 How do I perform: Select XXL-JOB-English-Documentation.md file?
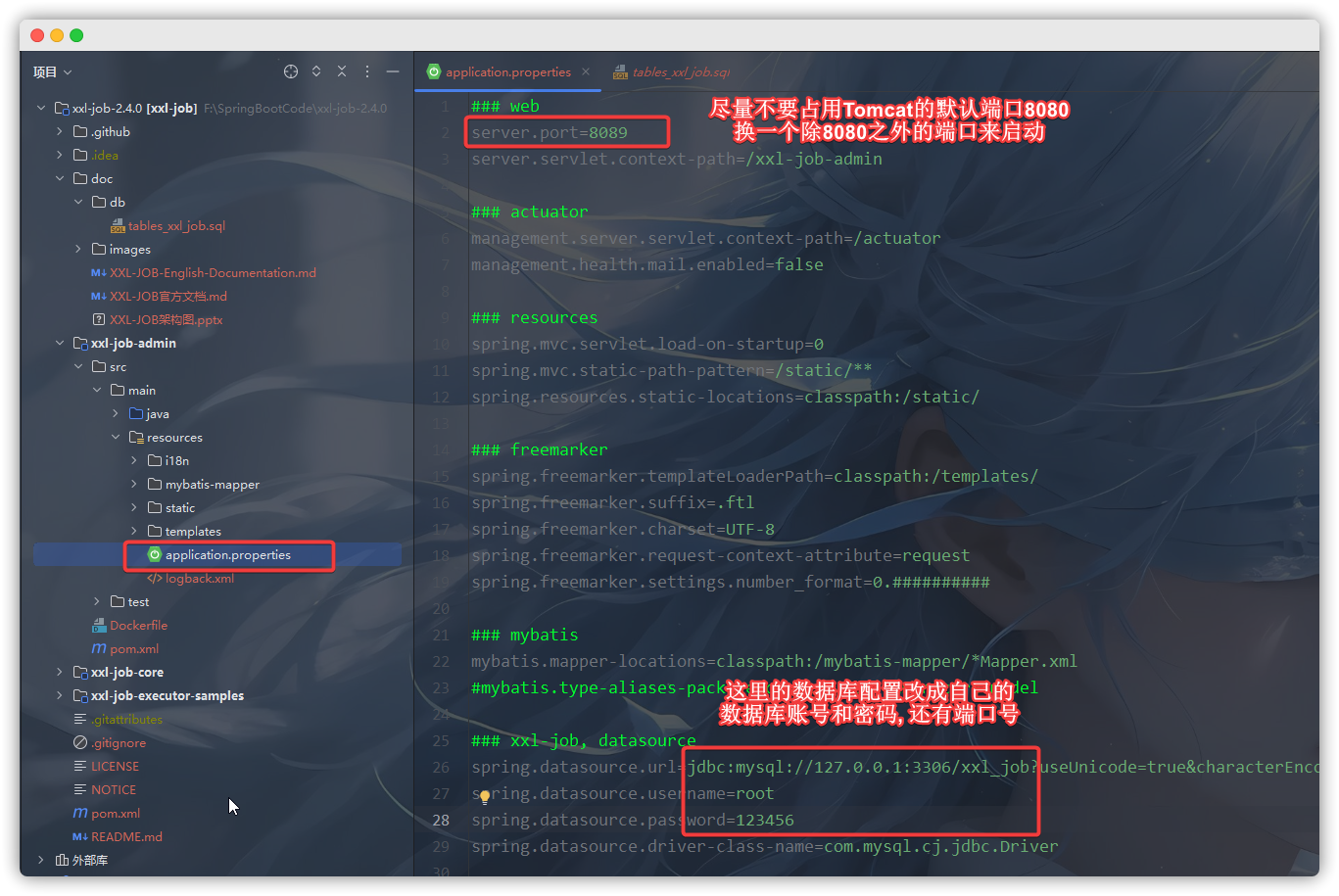213,272
